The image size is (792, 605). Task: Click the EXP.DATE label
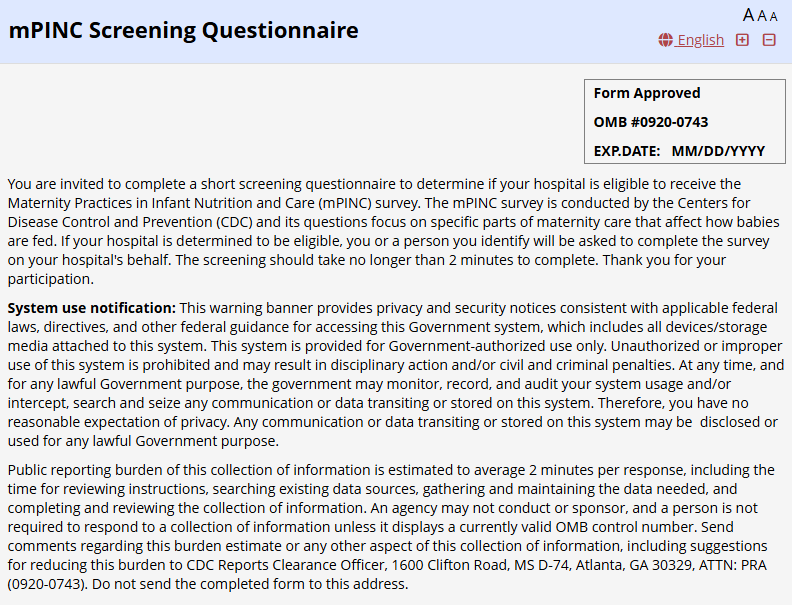click(x=627, y=151)
